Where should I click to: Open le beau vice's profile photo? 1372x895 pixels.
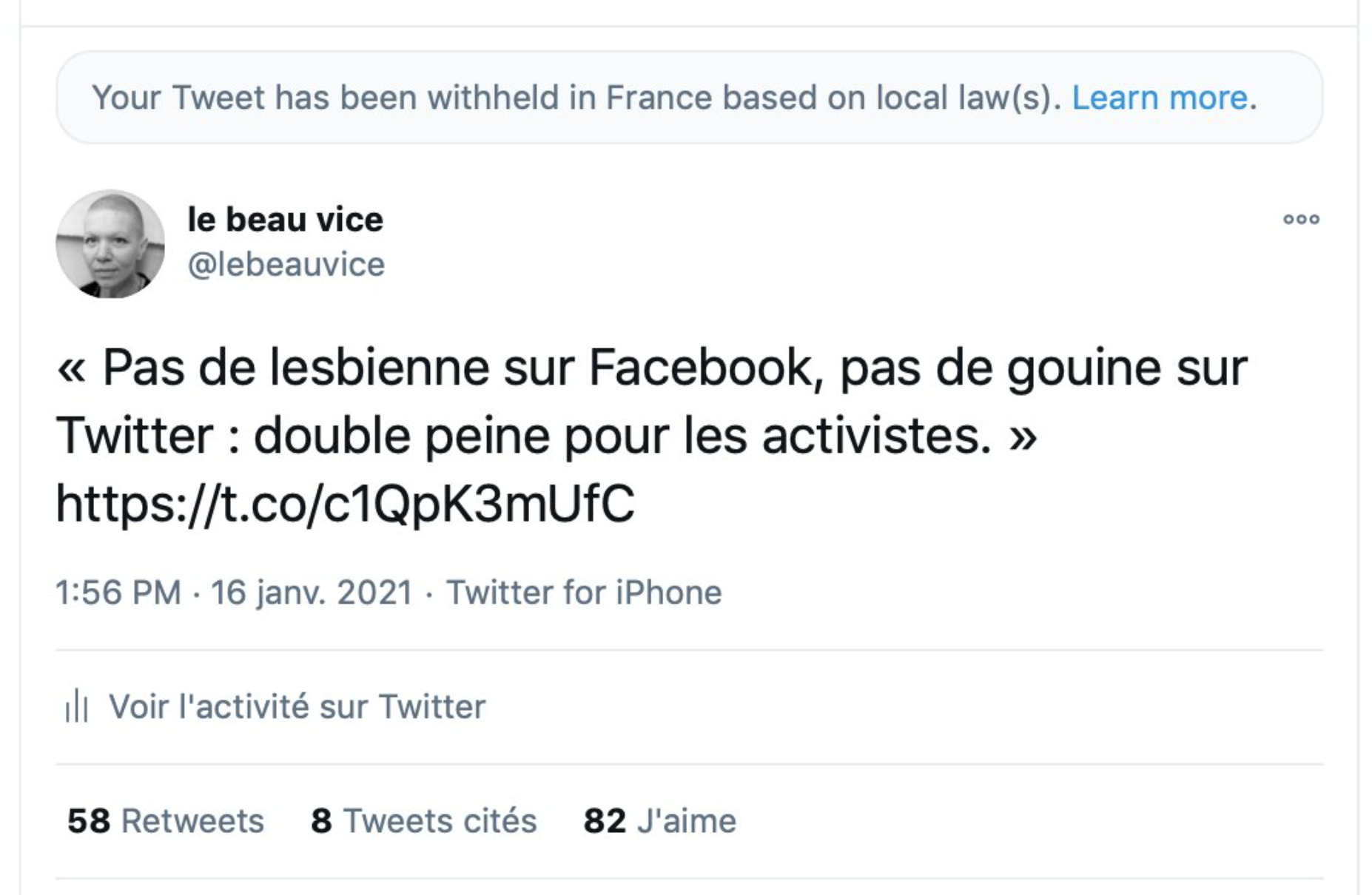110,244
